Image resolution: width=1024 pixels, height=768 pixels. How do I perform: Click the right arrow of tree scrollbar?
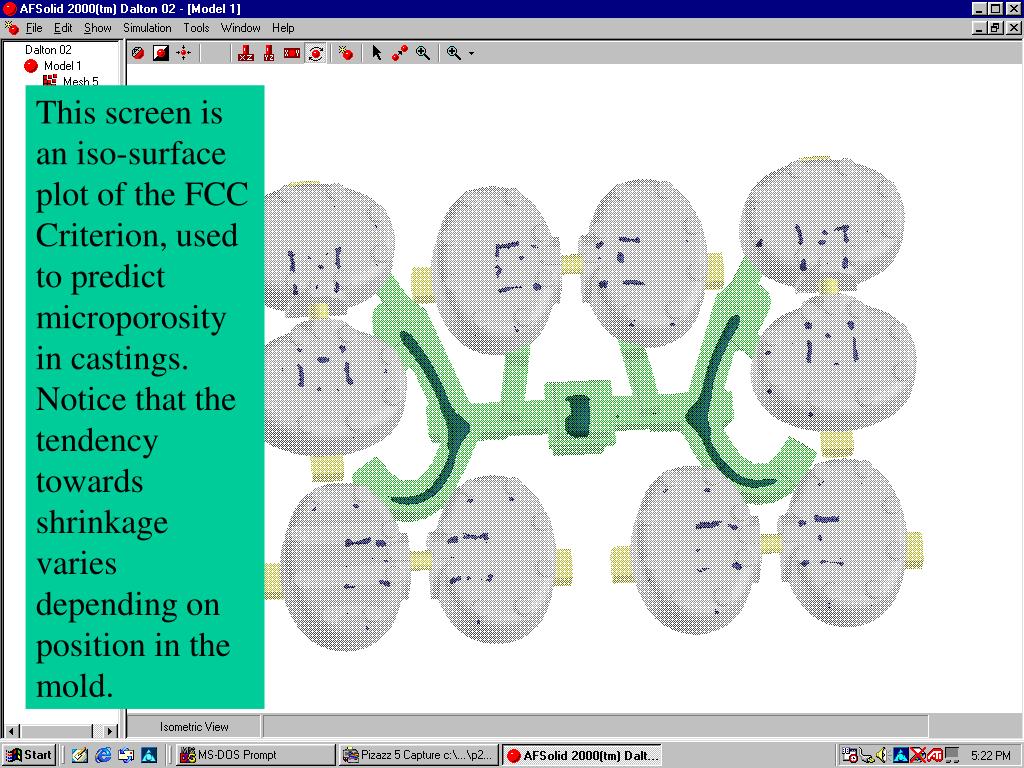tap(110, 731)
